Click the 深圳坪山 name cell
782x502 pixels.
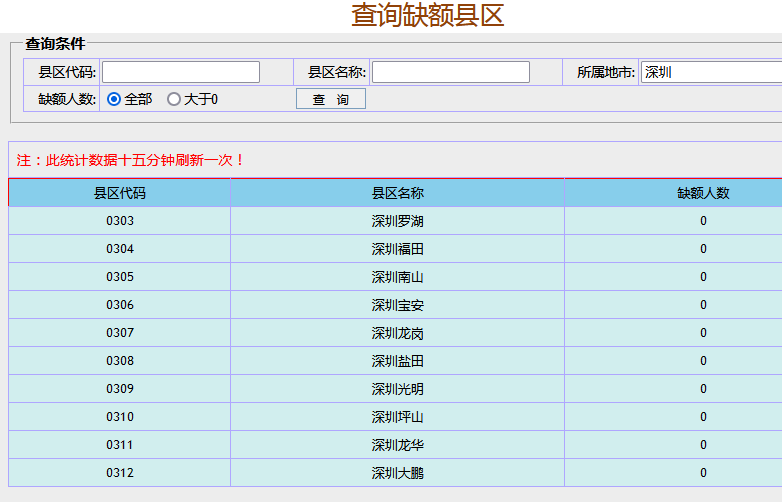click(x=397, y=416)
